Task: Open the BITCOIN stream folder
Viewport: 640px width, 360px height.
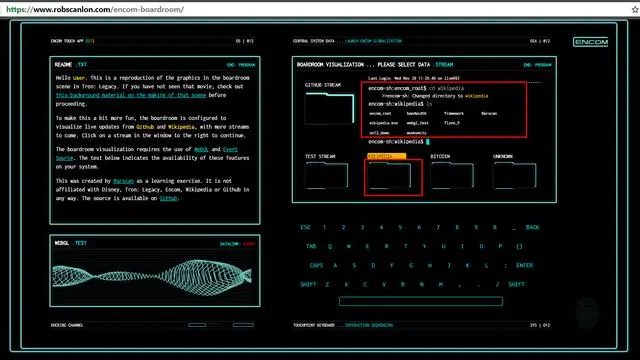Action: [x=453, y=176]
